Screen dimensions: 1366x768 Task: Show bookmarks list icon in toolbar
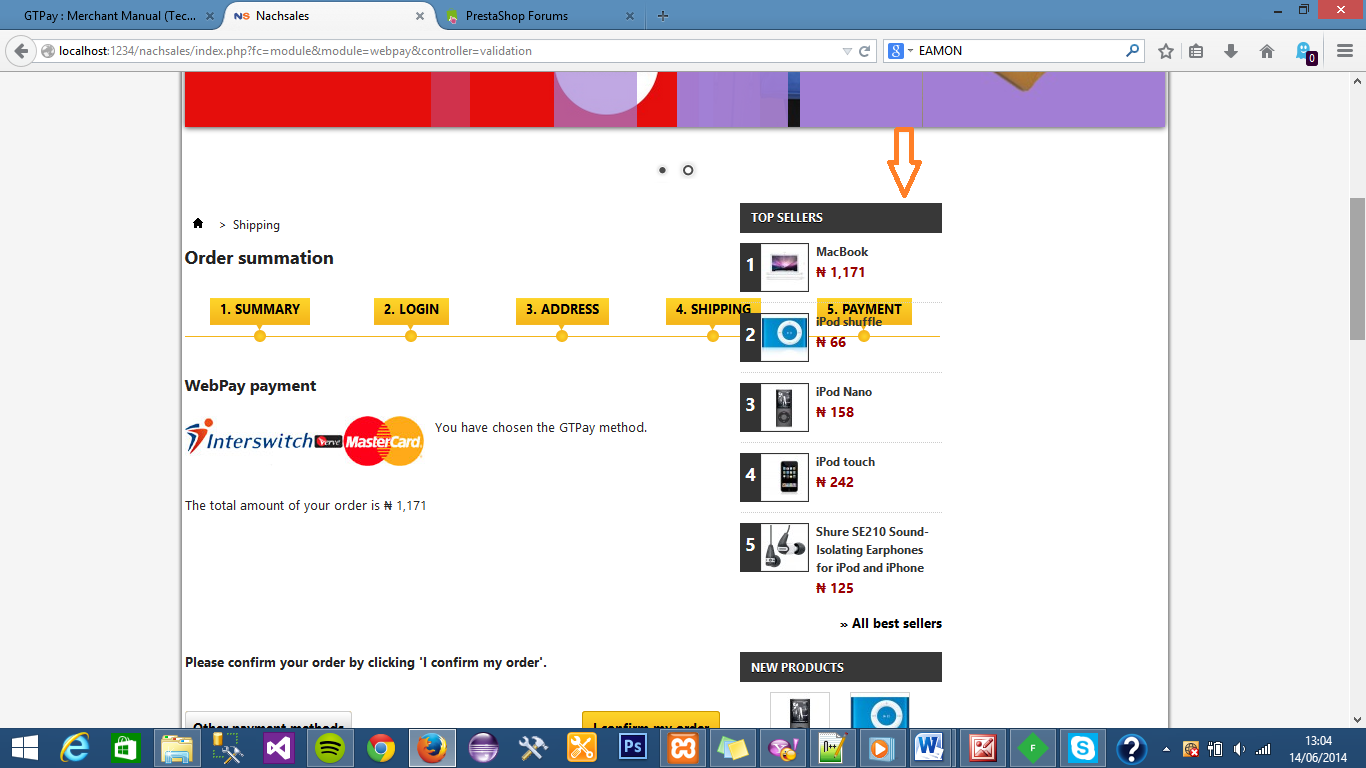(x=1197, y=51)
